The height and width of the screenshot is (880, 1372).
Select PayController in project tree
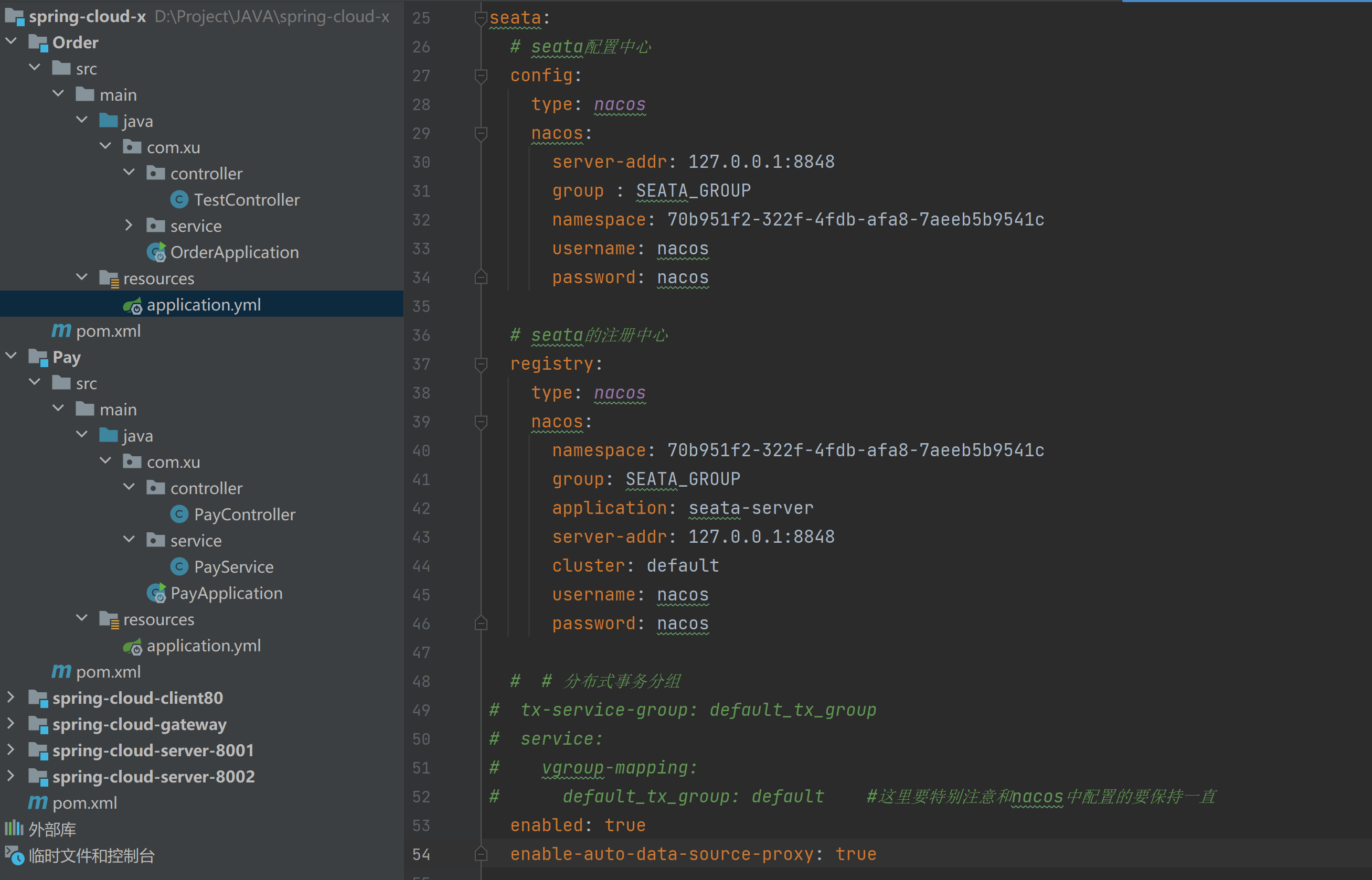[202, 514]
